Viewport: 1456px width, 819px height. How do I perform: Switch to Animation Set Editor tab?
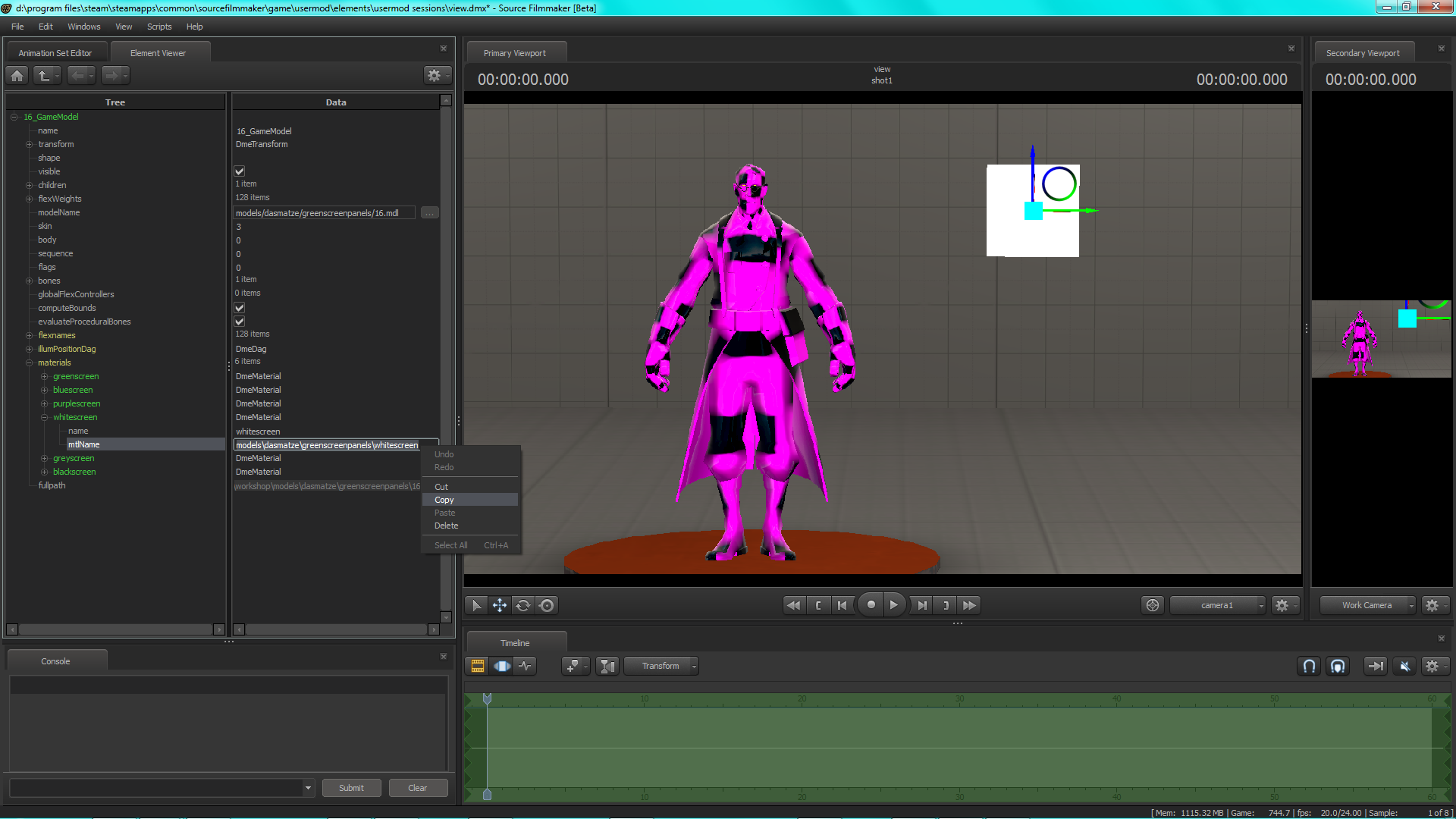click(x=55, y=53)
